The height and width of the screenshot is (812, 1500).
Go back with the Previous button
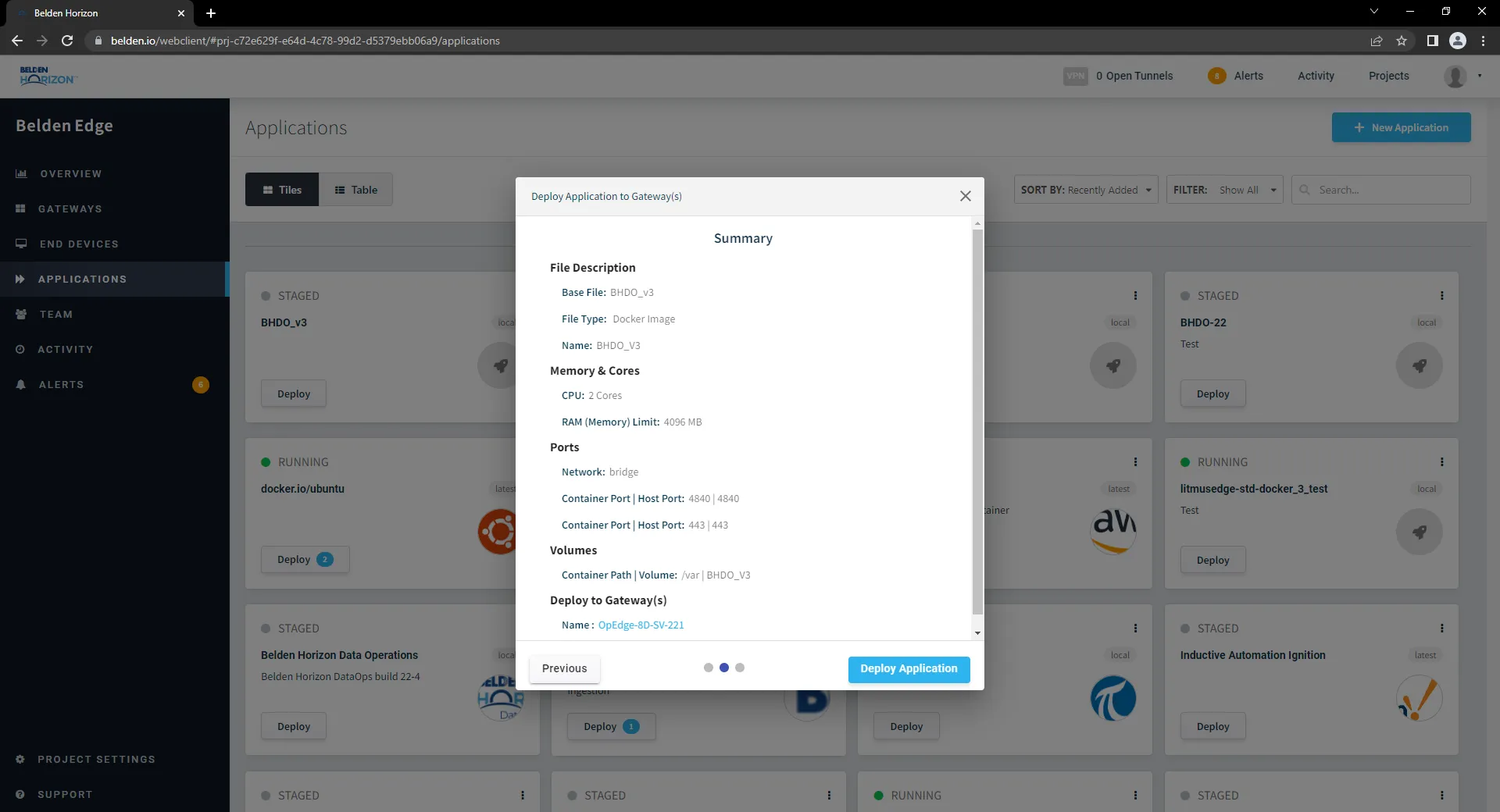pos(564,668)
